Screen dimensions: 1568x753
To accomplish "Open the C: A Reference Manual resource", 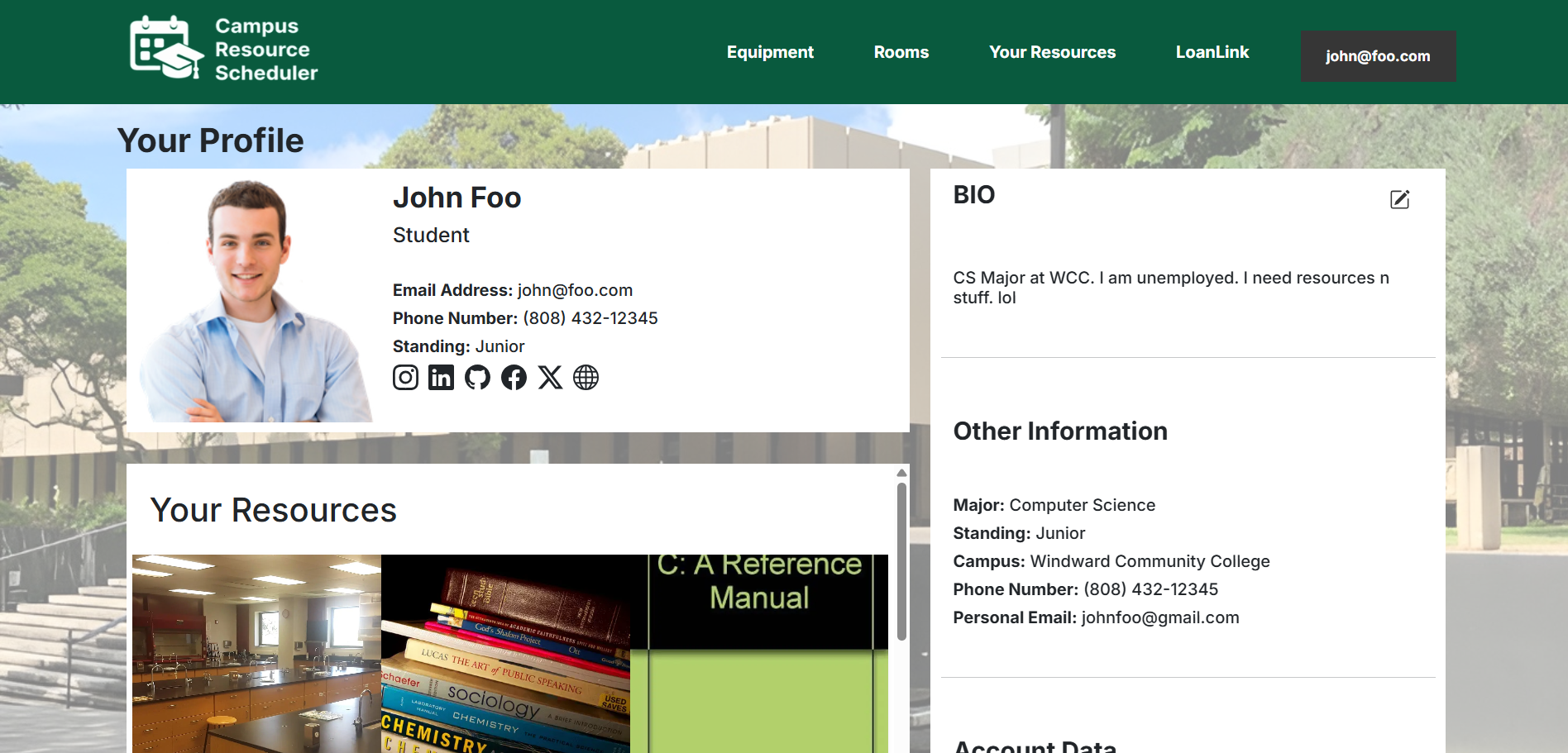I will [x=759, y=653].
